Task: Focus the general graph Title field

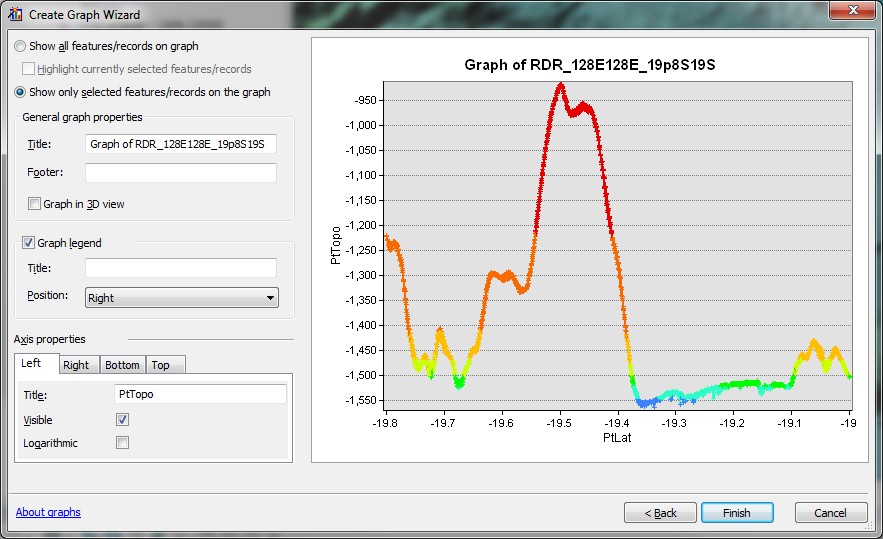Action: click(181, 144)
